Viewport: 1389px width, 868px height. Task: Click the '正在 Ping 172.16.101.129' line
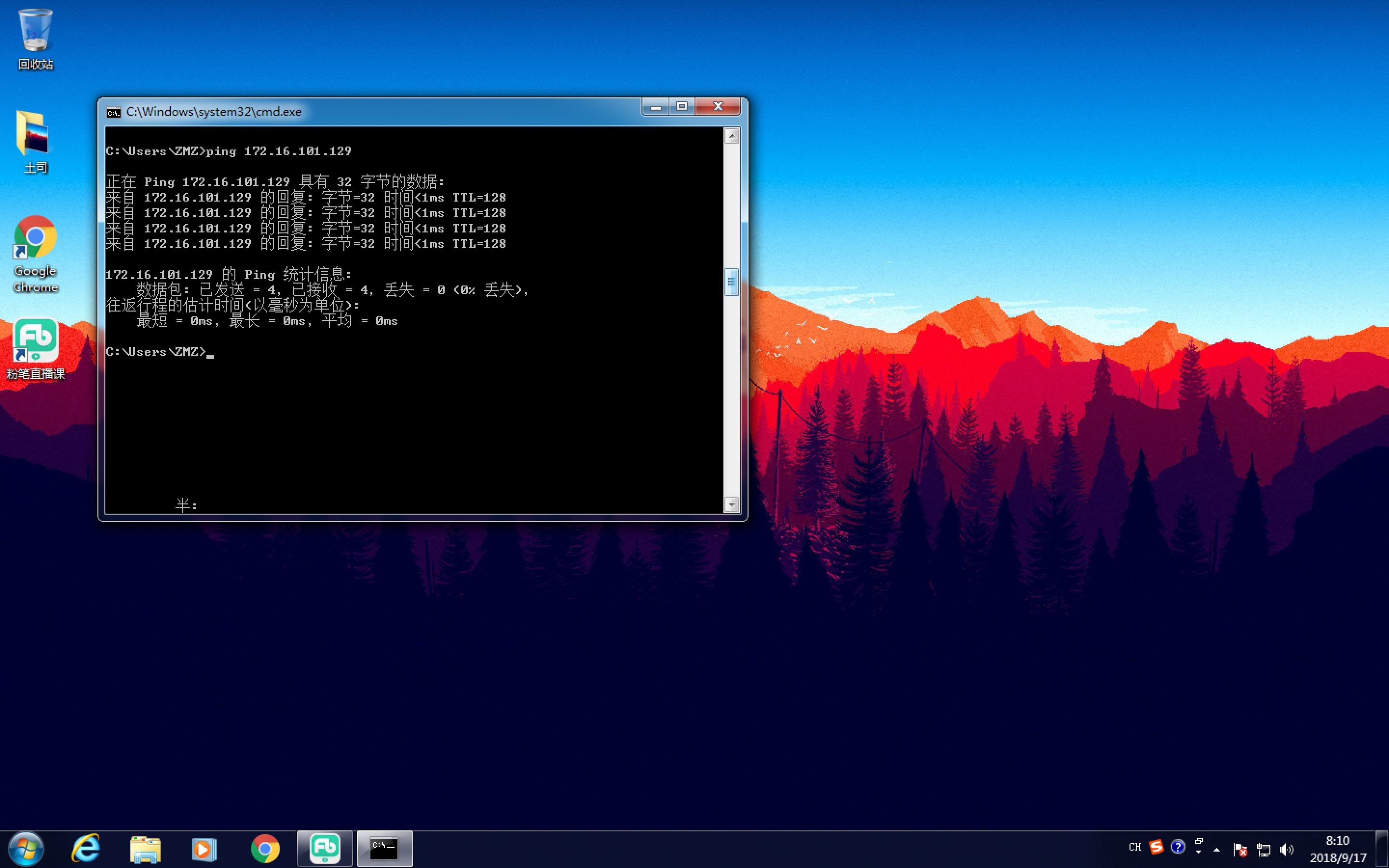click(275, 182)
